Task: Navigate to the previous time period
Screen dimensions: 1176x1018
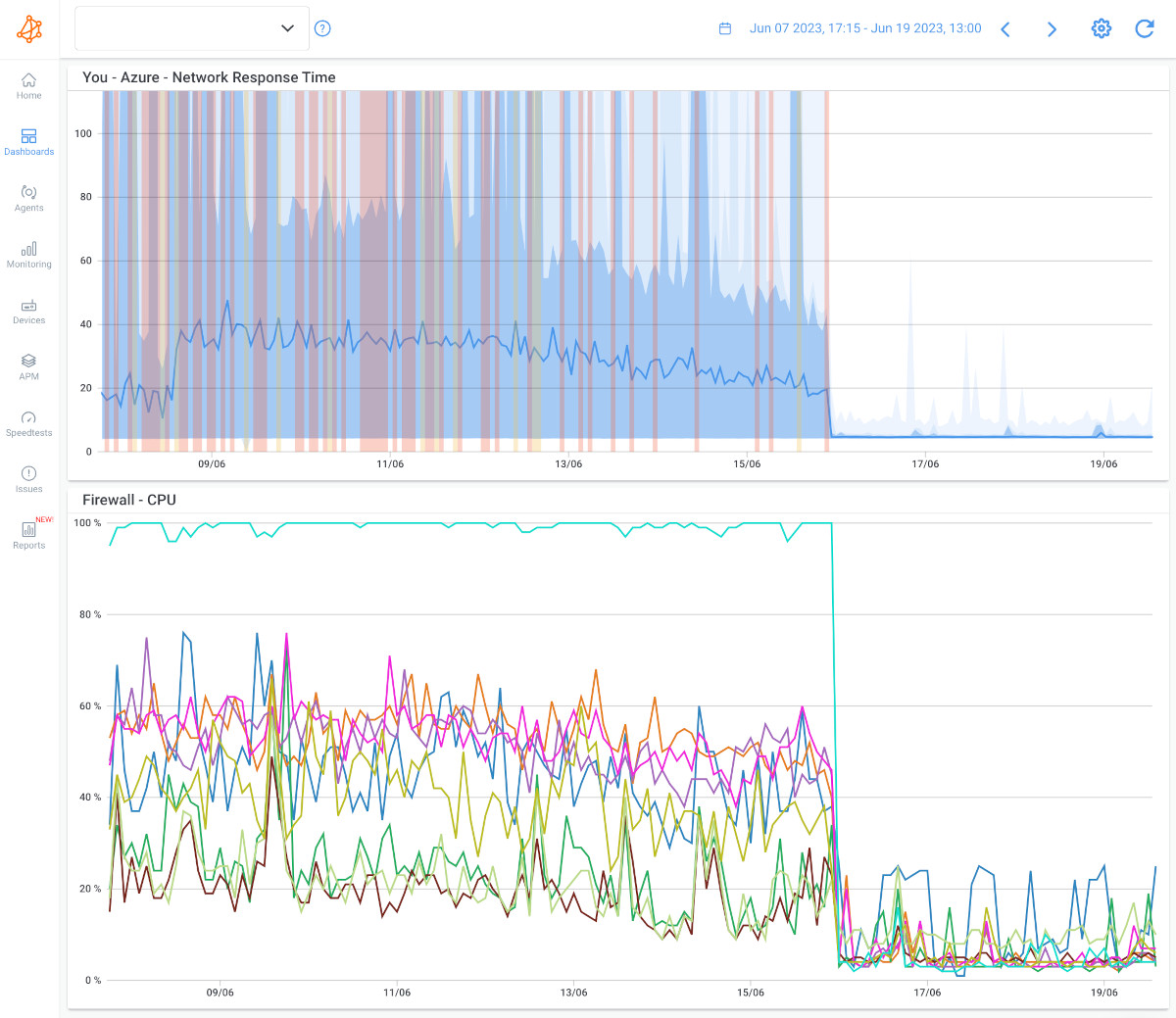Action: point(1005,28)
